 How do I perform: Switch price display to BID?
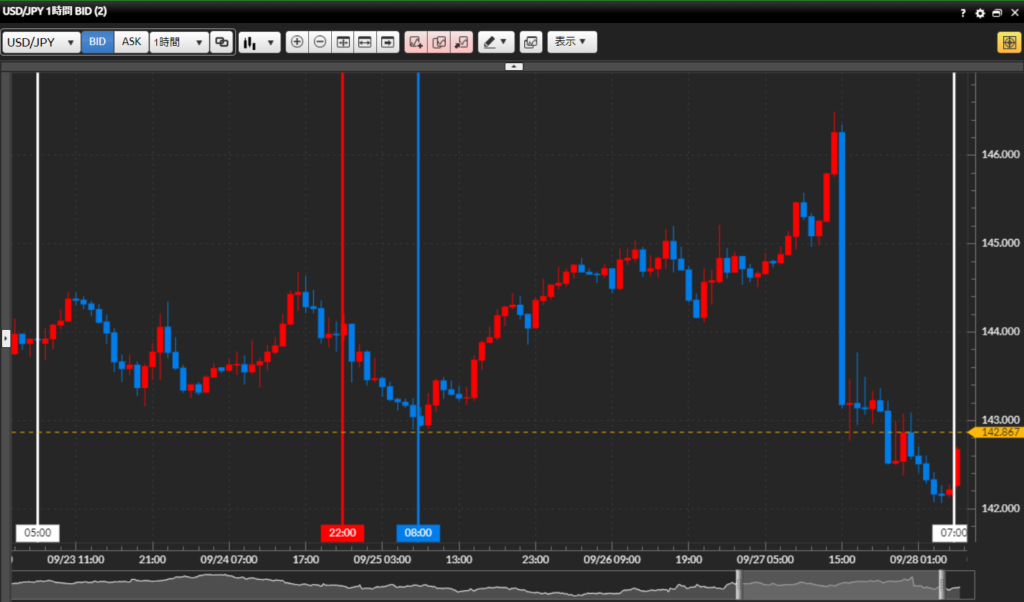click(97, 42)
